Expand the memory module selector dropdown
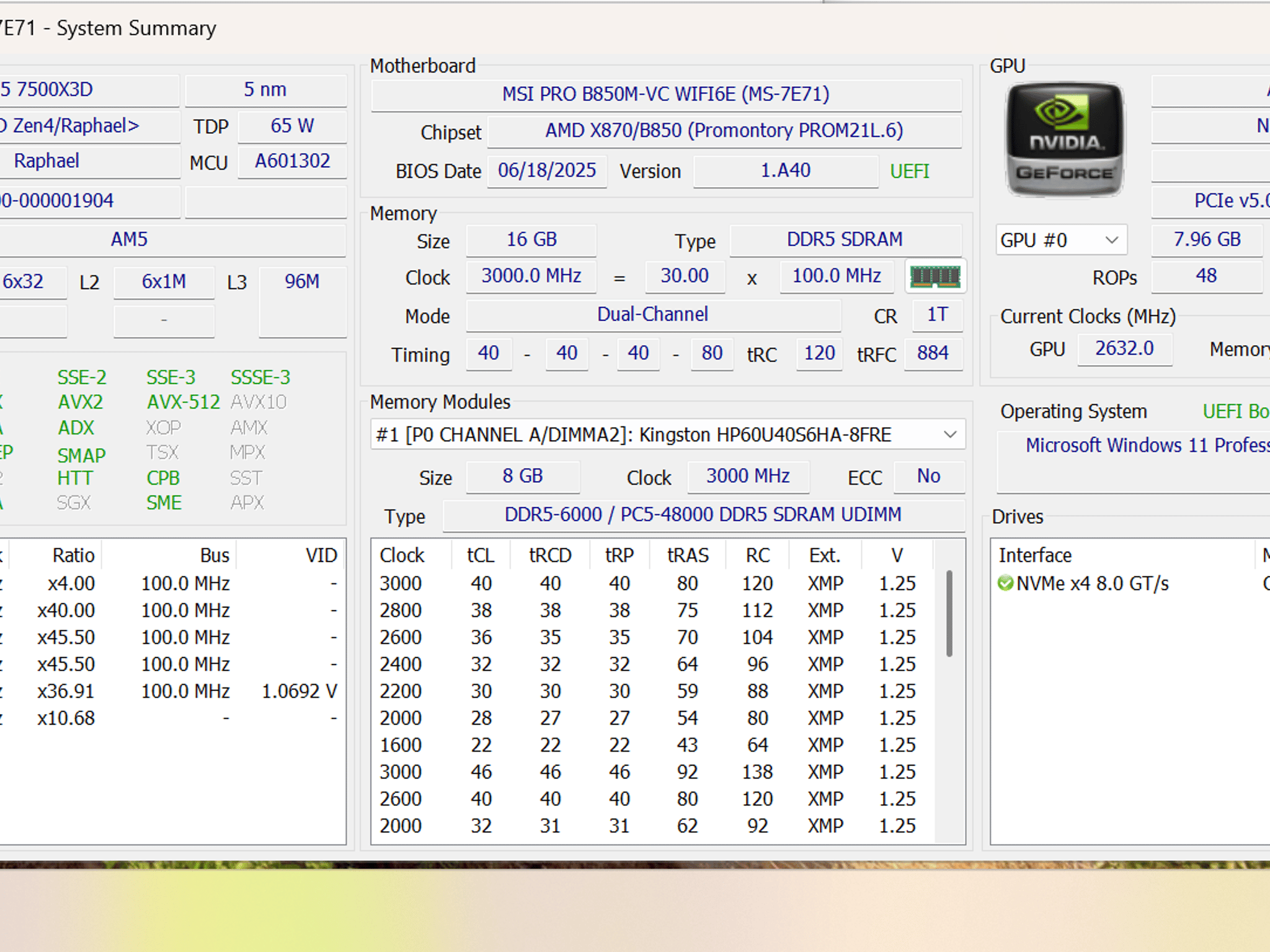This screenshot has width=1270, height=952. [x=668, y=434]
